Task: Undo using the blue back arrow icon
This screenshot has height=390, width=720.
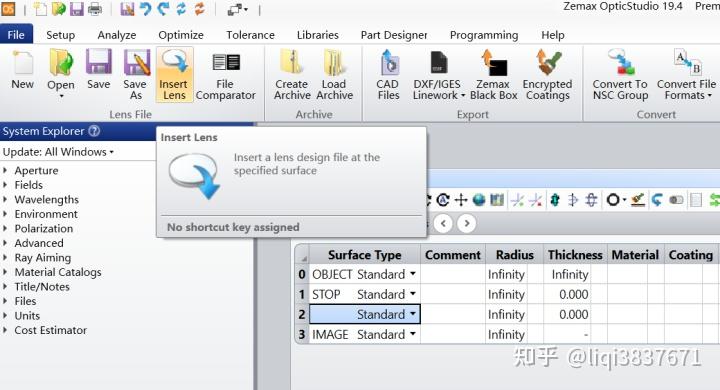Action: pos(145,9)
